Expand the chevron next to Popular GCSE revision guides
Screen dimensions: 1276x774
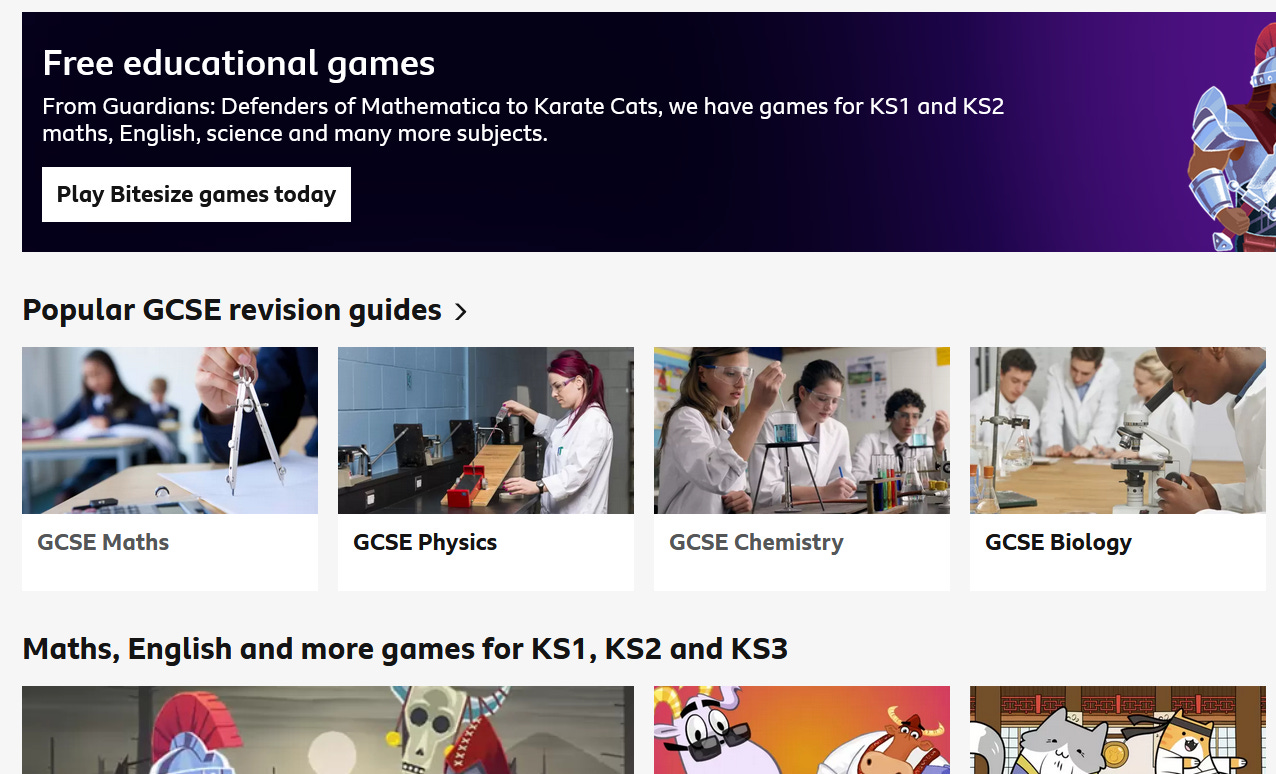[460, 312]
